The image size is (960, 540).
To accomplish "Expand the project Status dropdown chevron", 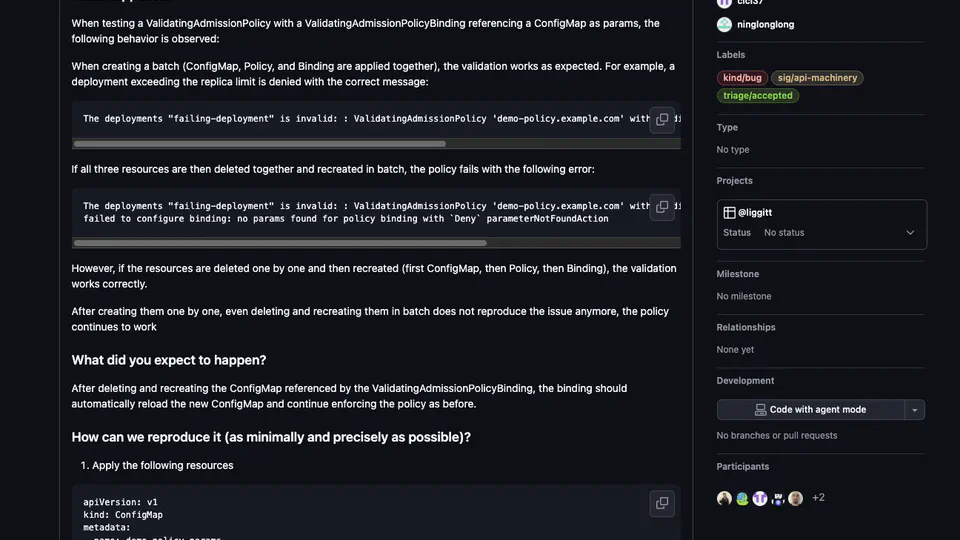I will 910,233.
